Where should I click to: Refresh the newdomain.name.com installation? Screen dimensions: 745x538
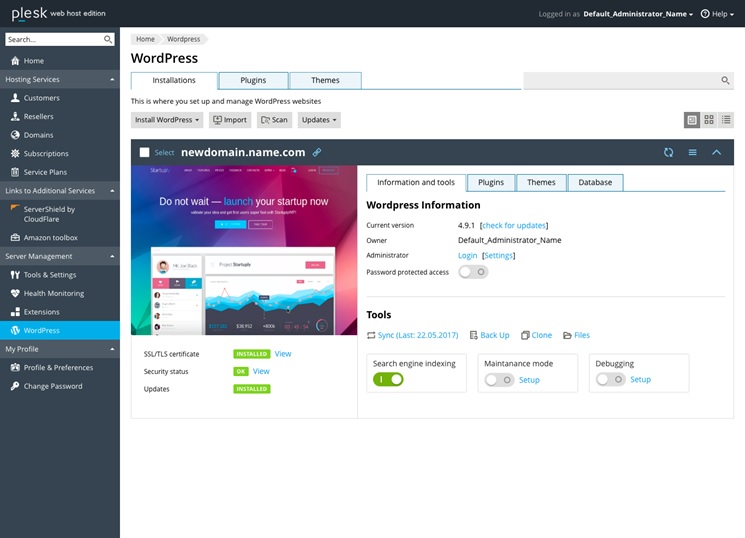pyautogui.click(x=669, y=152)
